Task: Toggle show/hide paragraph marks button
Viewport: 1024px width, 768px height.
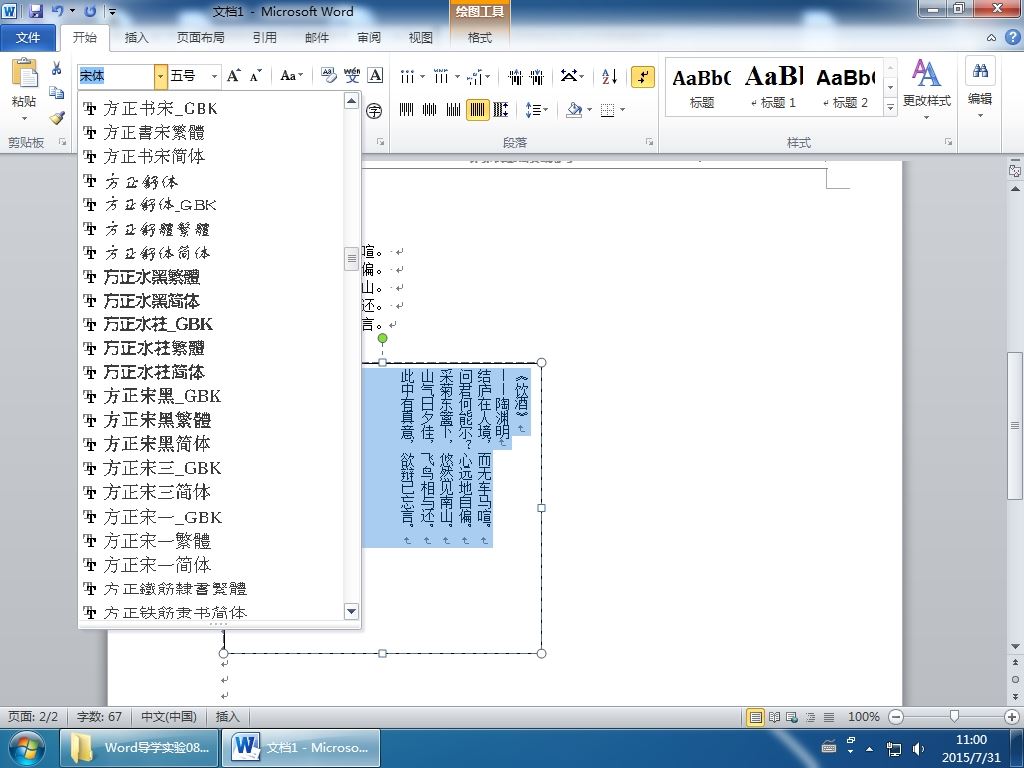Action: pyautogui.click(x=643, y=77)
